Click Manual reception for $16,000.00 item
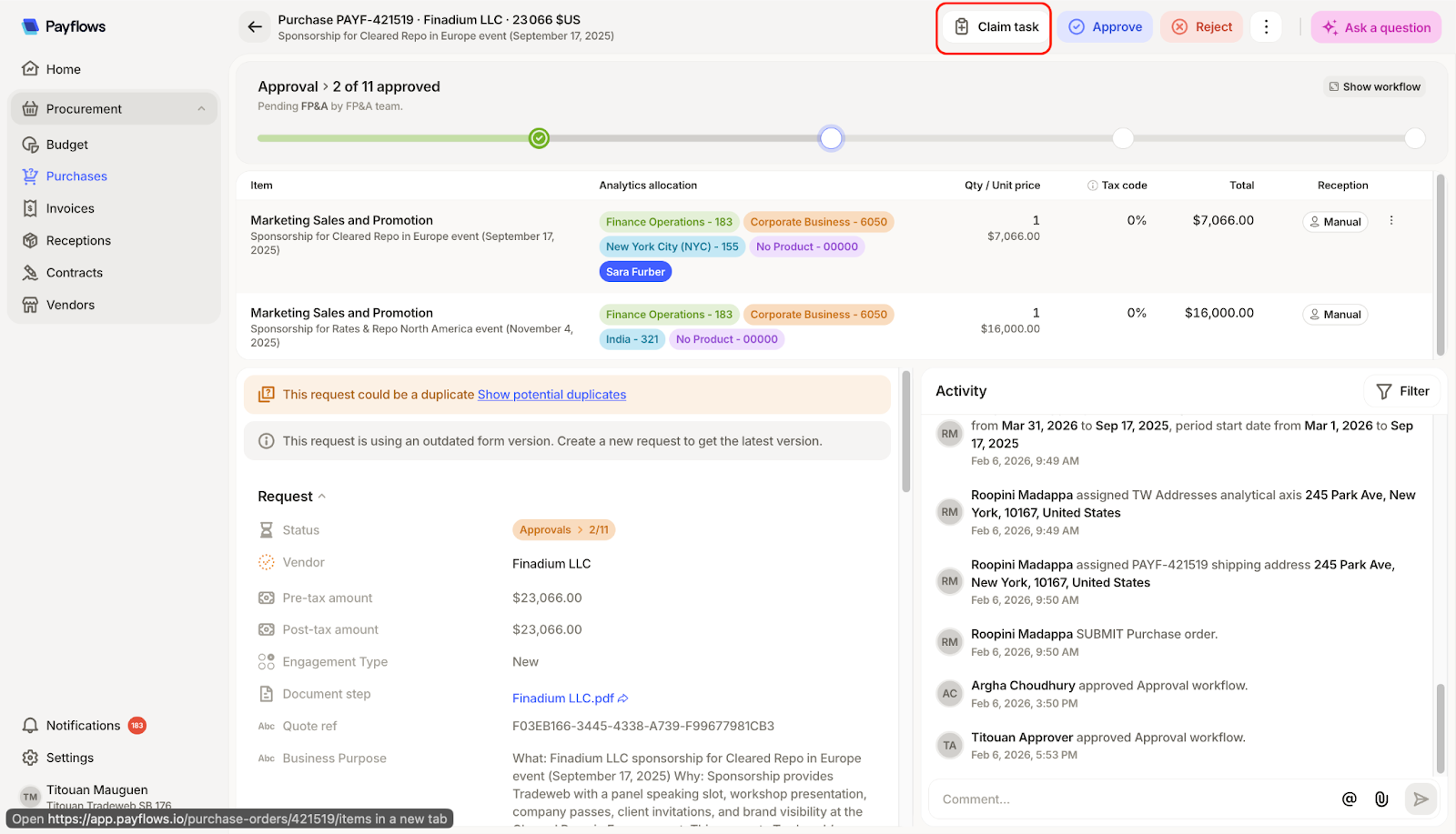 pos(1335,315)
